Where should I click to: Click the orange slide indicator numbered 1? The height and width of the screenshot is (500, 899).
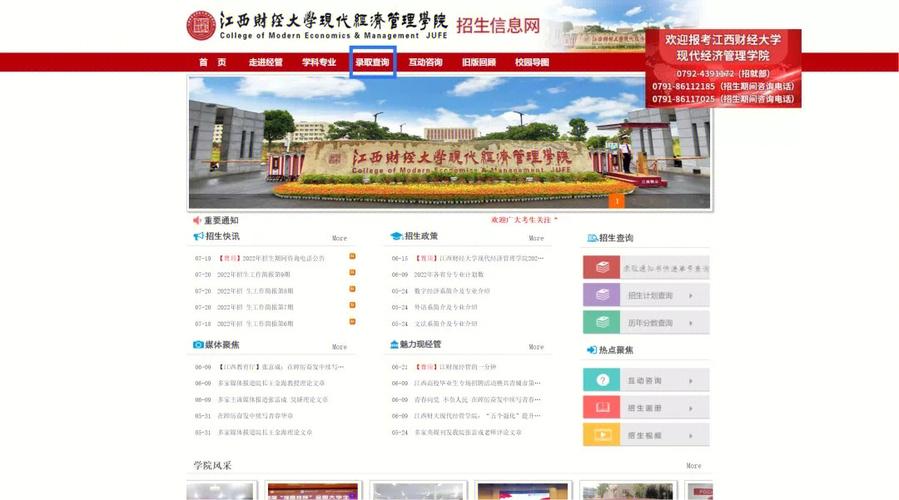pos(616,201)
